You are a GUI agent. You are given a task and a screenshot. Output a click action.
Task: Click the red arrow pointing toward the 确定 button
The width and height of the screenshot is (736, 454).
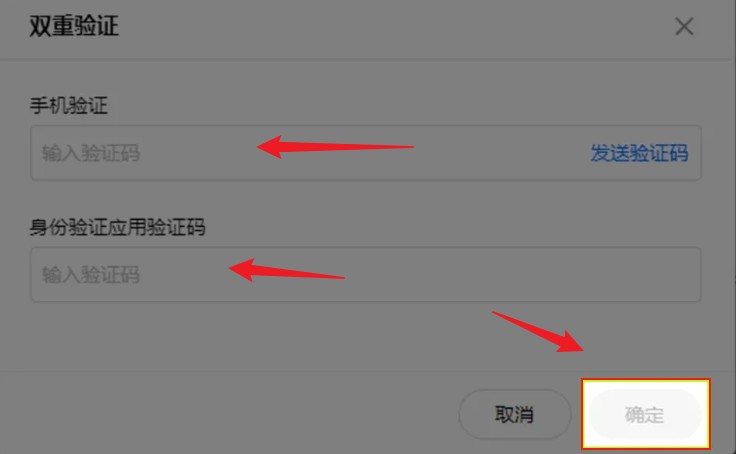(x=538, y=331)
